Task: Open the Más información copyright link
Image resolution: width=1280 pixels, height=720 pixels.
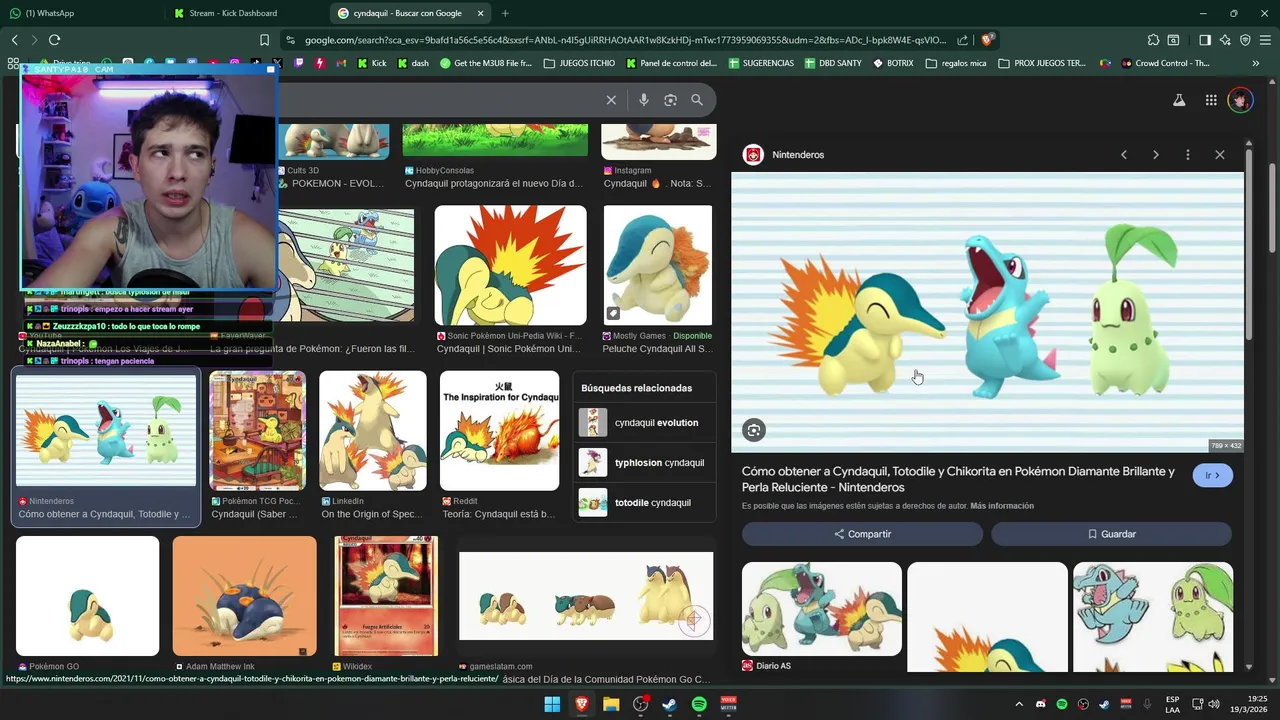Action: (x=1002, y=506)
